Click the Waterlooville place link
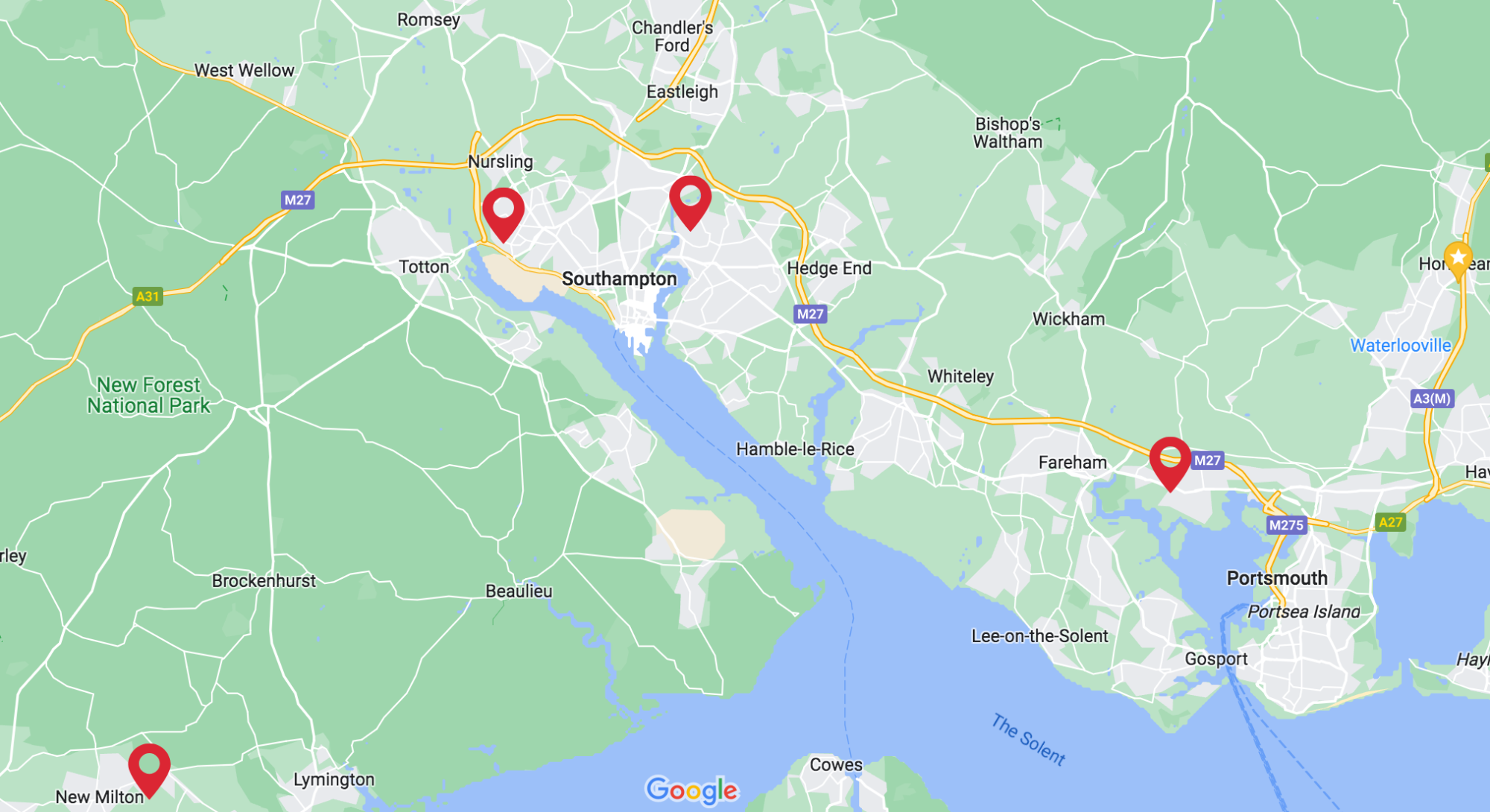The width and height of the screenshot is (1490, 812). coord(1401,346)
